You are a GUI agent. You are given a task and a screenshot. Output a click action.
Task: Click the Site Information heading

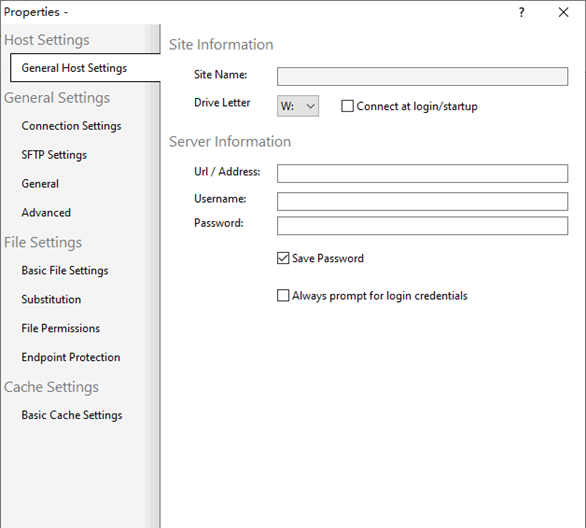point(221,44)
